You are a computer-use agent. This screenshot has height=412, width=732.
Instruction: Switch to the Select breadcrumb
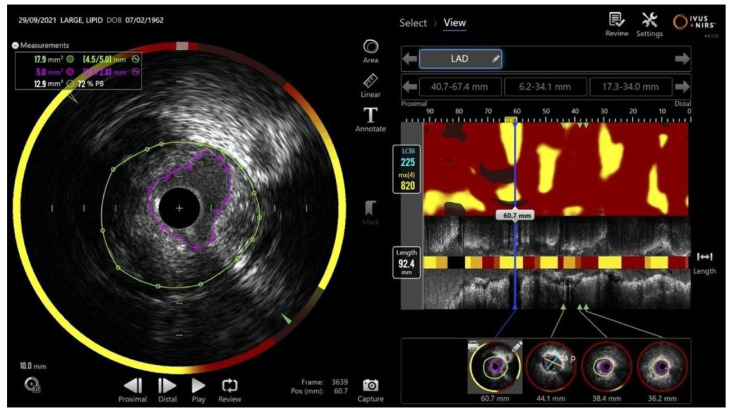click(x=413, y=23)
